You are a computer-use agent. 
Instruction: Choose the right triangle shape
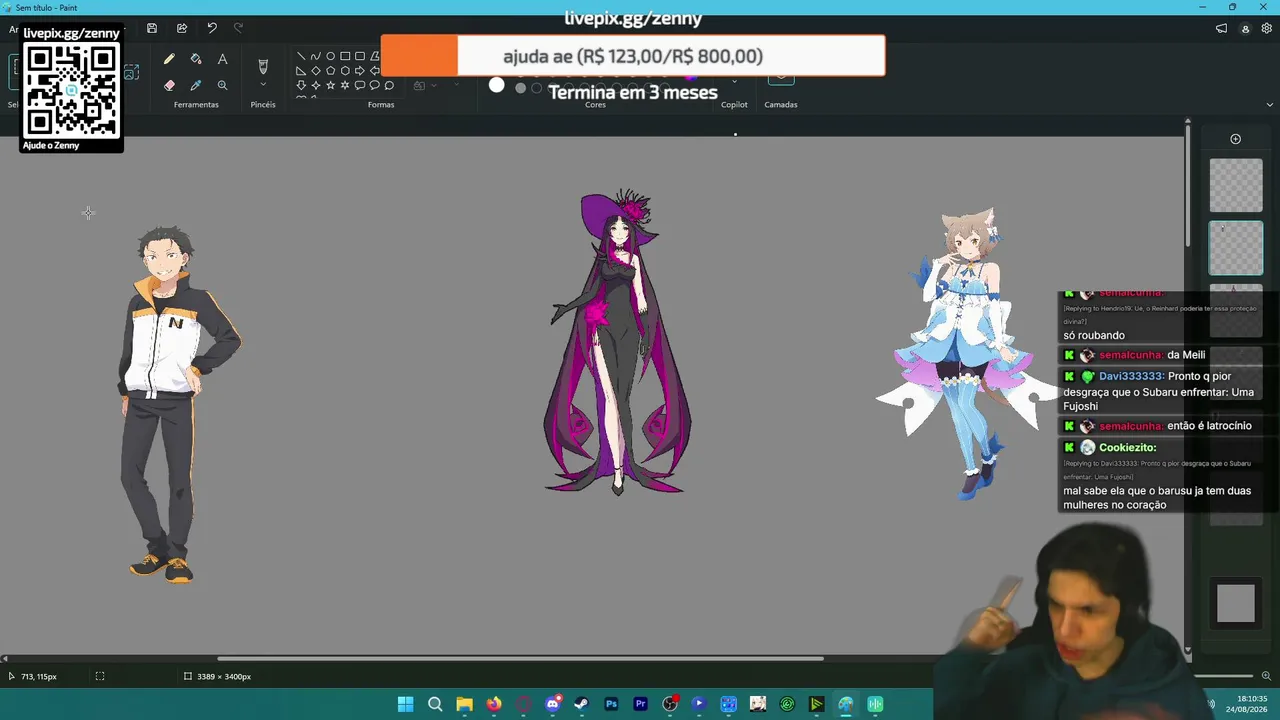[301, 71]
